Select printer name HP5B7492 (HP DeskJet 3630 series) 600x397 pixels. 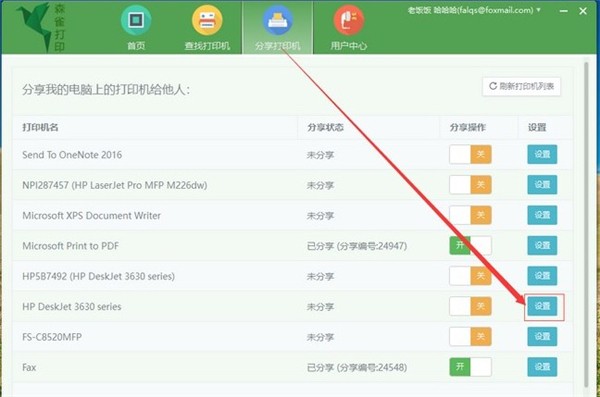tap(98, 276)
